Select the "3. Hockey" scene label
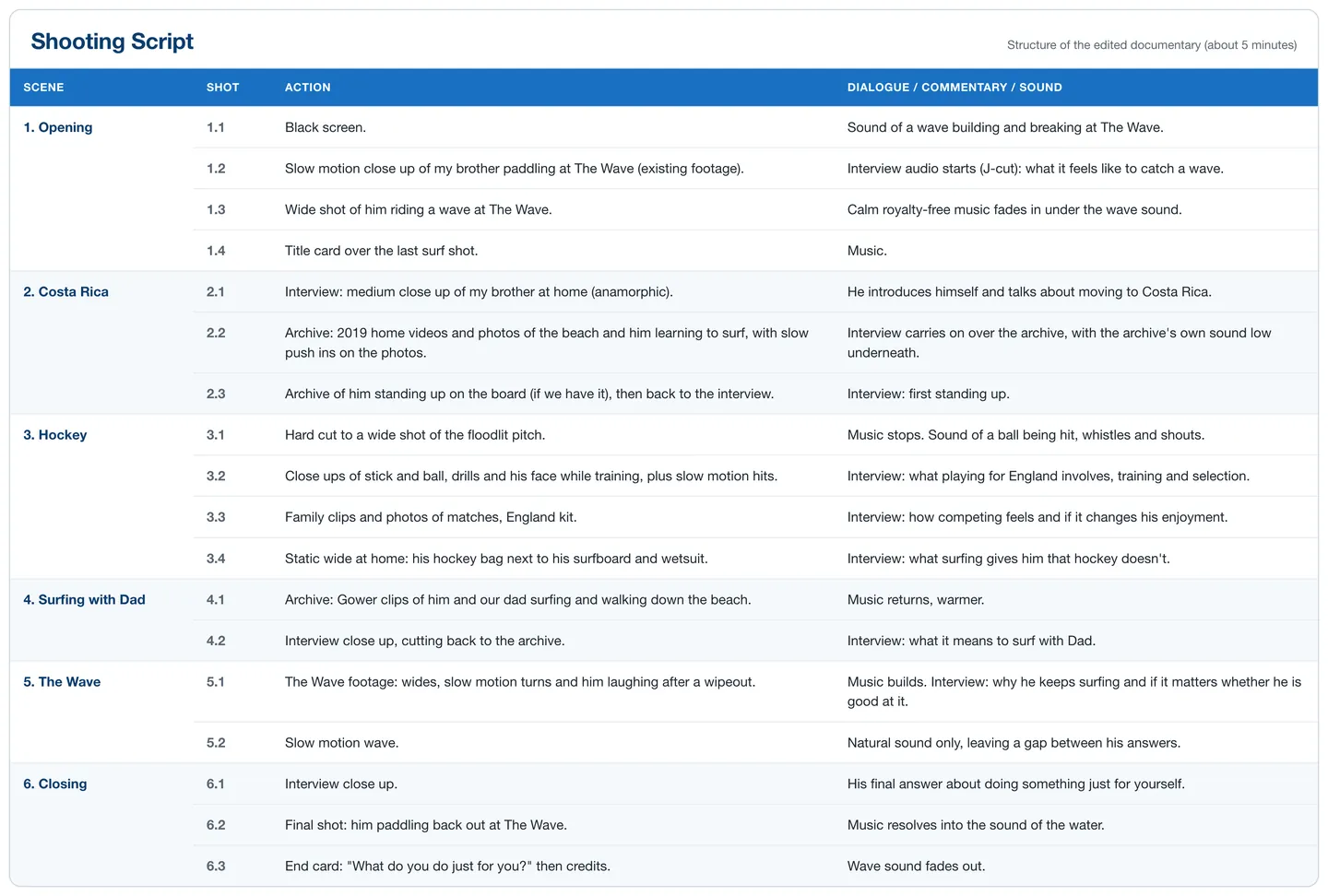This screenshot has width=1328, height=896. click(x=55, y=435)
